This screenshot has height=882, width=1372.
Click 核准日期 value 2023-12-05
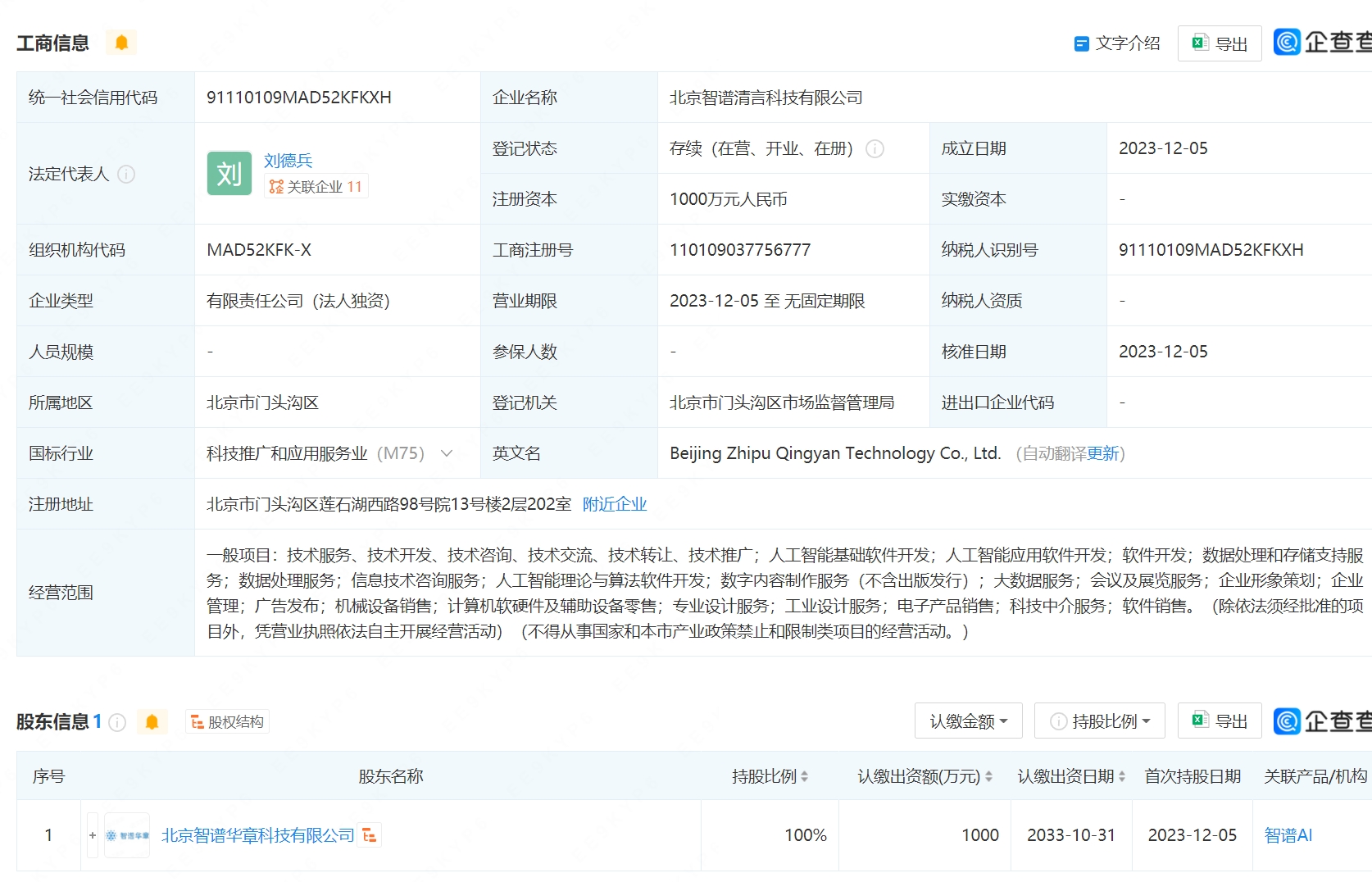click(x=1163, y=352)
